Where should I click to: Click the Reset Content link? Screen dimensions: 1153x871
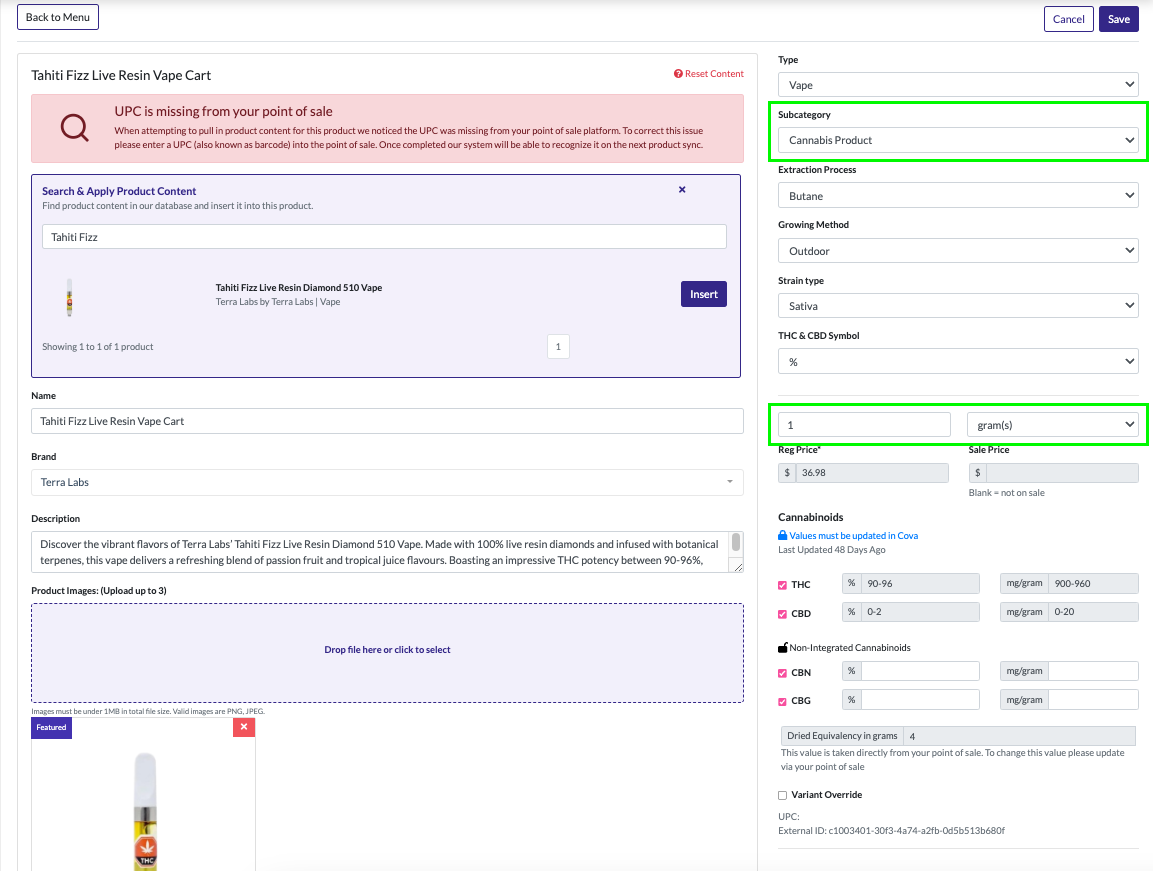(x=714, y=74)
